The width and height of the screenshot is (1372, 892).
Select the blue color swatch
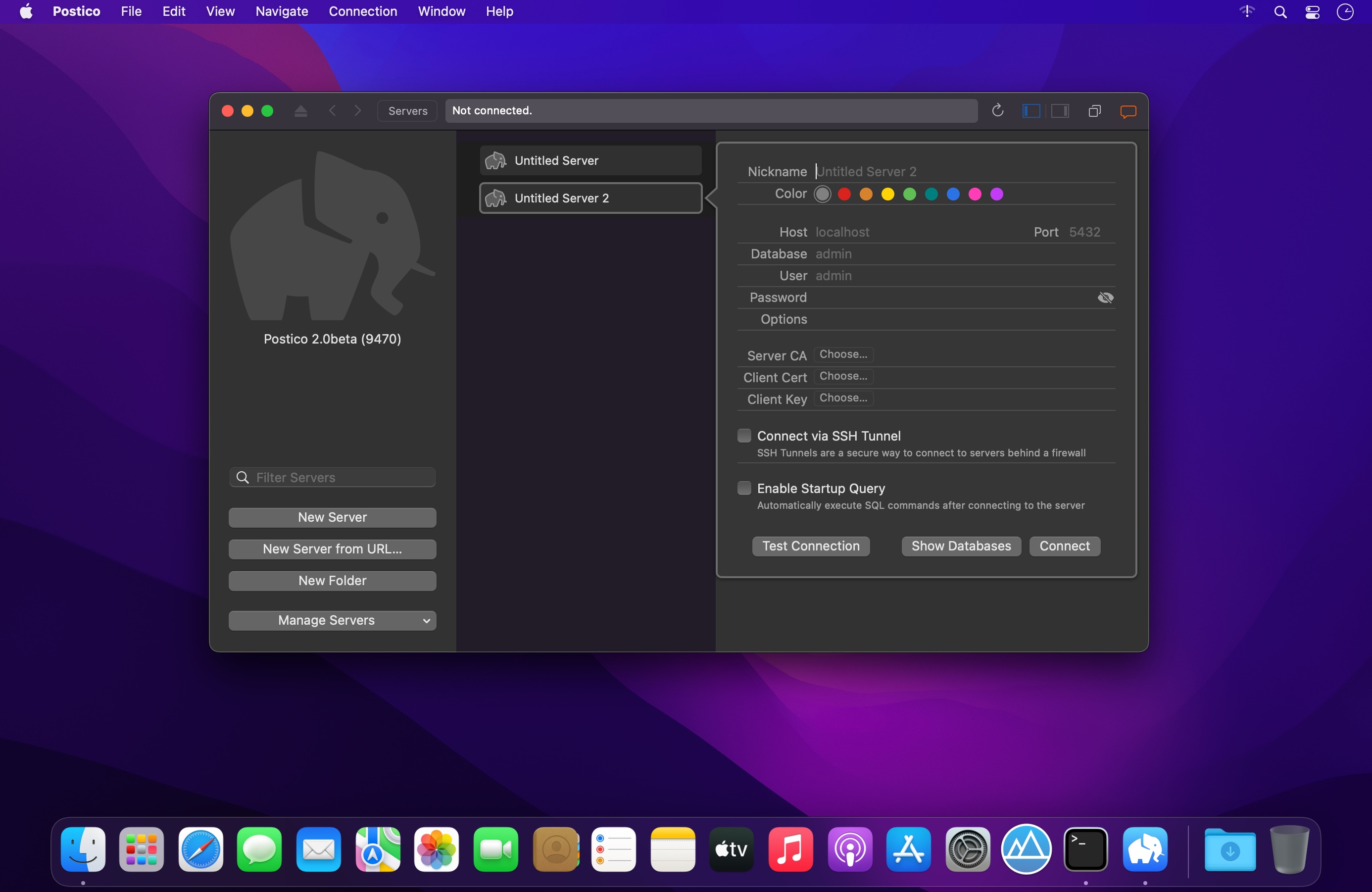pyautogui.click(x=953, y=195)
